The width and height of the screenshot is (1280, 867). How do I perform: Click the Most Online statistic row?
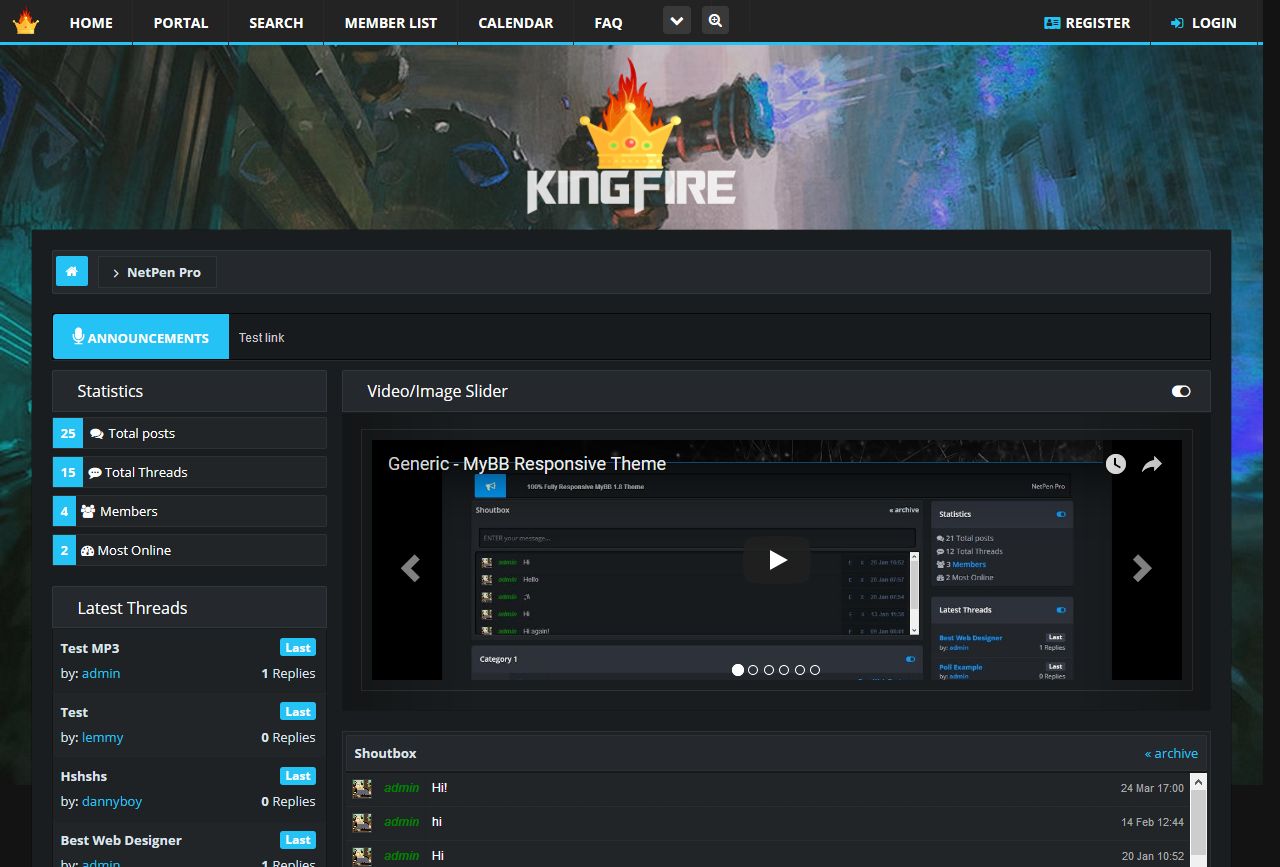[x=190, y=550]
